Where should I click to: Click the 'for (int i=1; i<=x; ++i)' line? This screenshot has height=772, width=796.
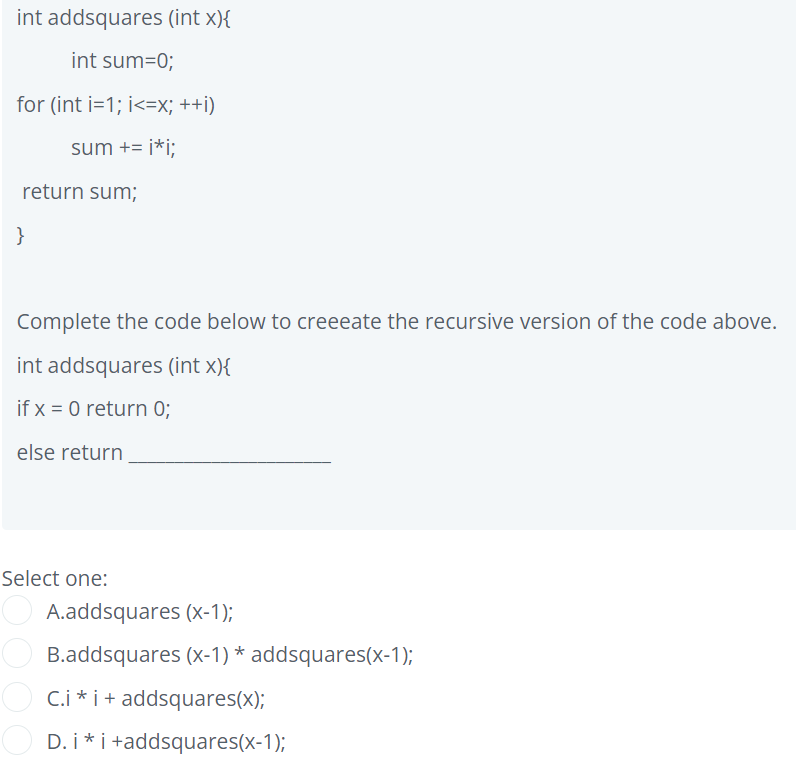tap(116, 105)
